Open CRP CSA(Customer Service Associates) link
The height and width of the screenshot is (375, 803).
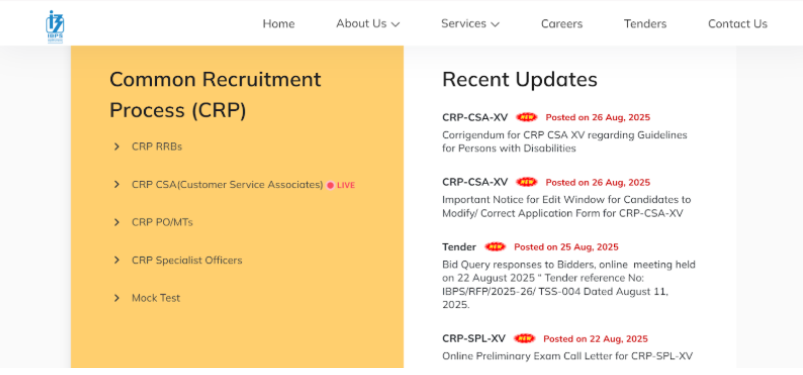pyautogui.click(x=227, y=185)
